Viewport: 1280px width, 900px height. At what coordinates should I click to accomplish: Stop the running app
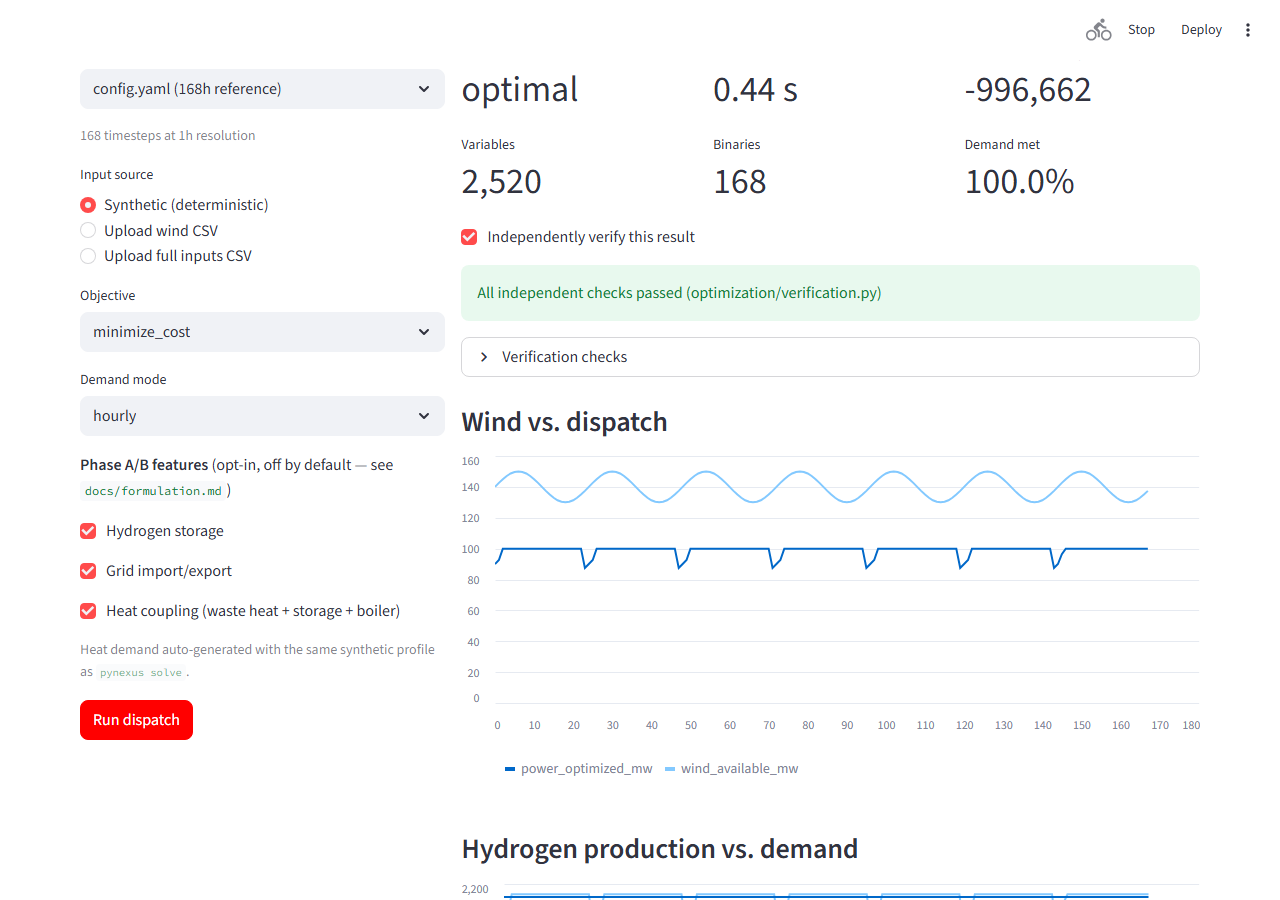(x=1141, y=30)
